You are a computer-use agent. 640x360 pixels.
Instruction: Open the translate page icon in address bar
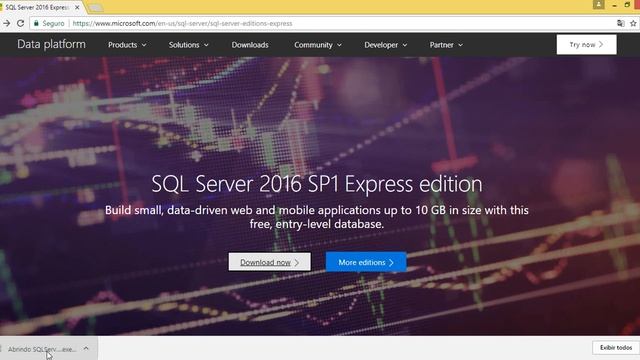pos(620,23)
